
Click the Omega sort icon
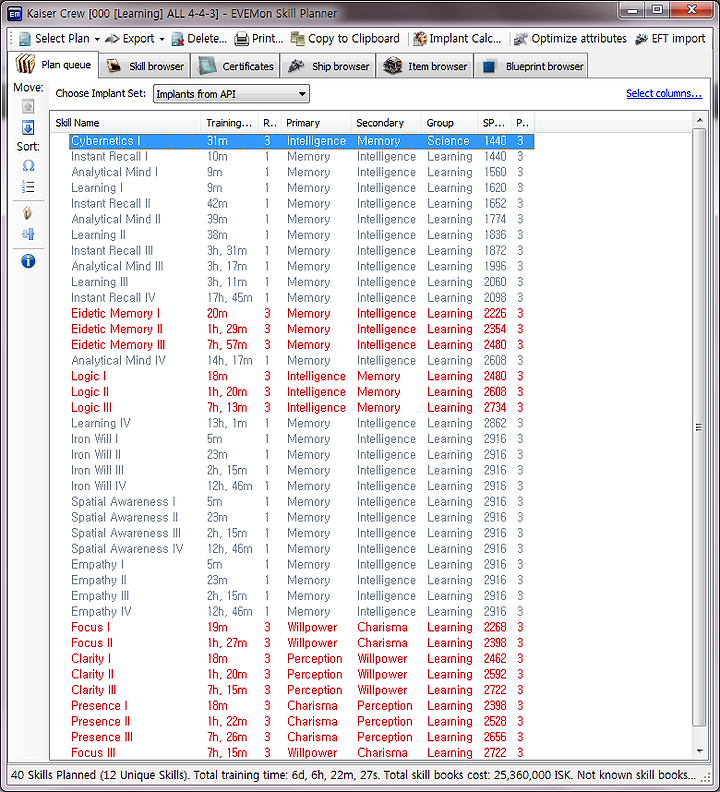tap(28, 166)
